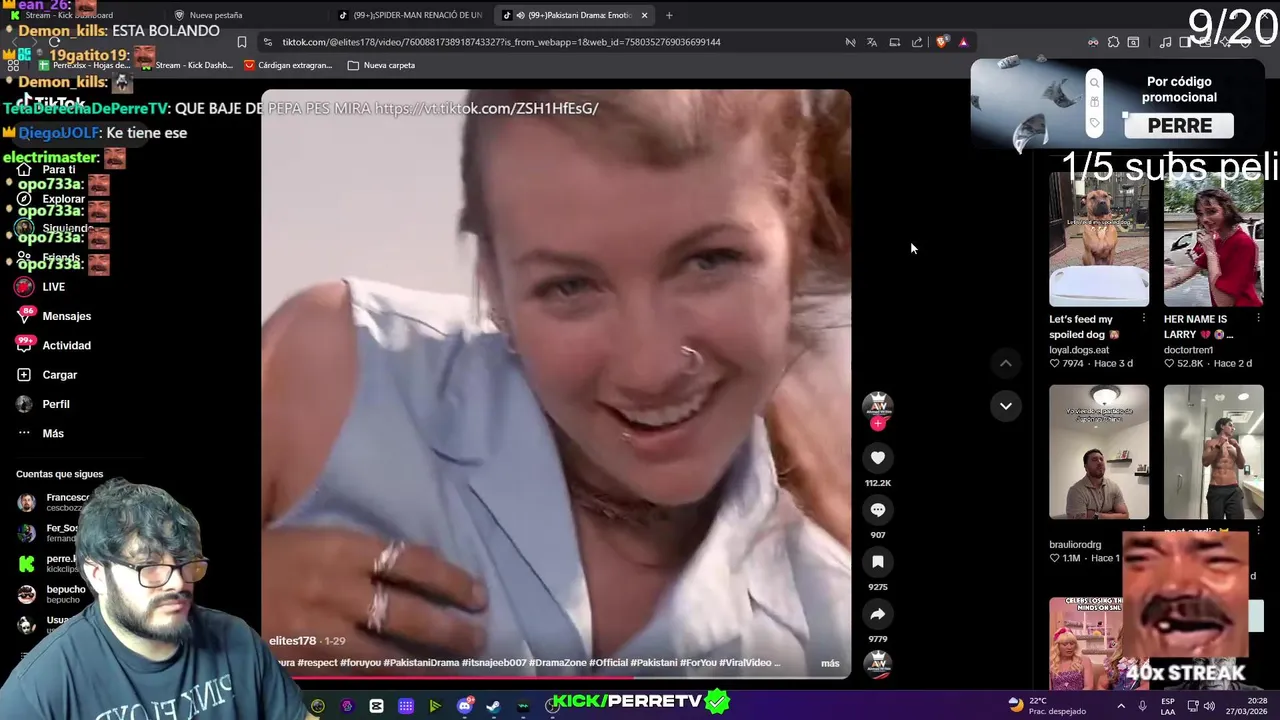Viewport: 1280px width, 720px height.
Task: Switch to SPIDER-MAN RENACIÓ browser tab
Action: 410,15
